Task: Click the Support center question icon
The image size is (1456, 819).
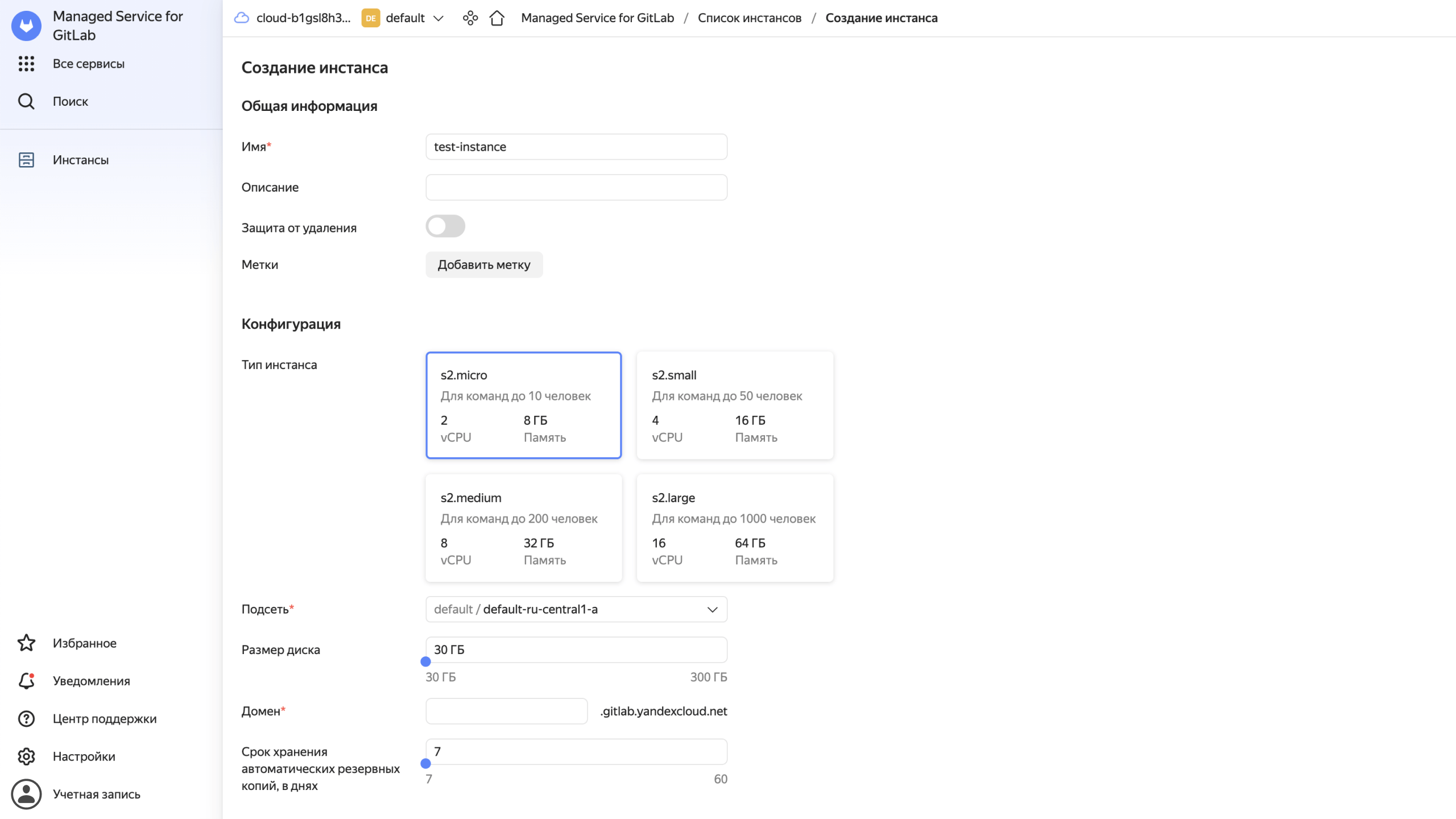Action: pos(26,719)
